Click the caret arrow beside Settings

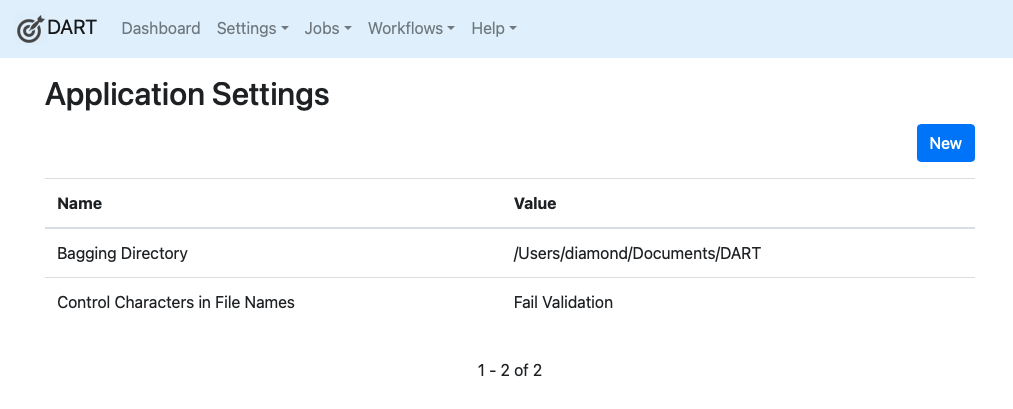click(x=285, y=29)
